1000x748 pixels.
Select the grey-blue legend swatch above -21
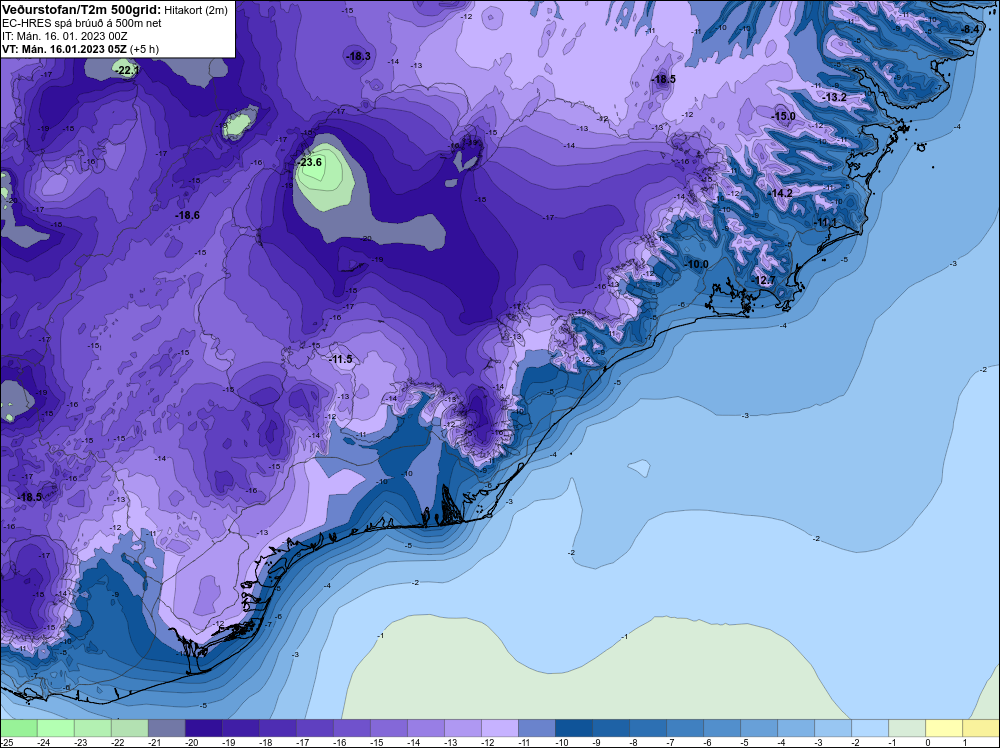(166, 728)
